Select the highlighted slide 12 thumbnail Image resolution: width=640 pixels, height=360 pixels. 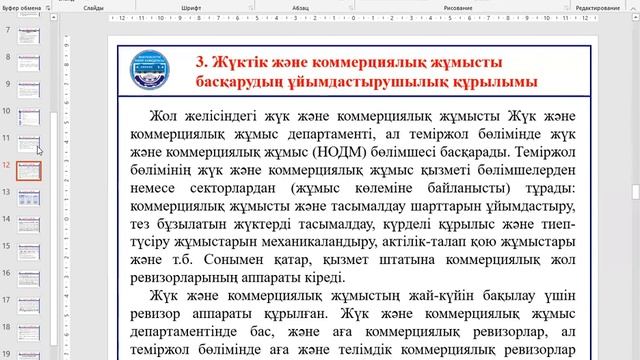(x=29, y=171)
